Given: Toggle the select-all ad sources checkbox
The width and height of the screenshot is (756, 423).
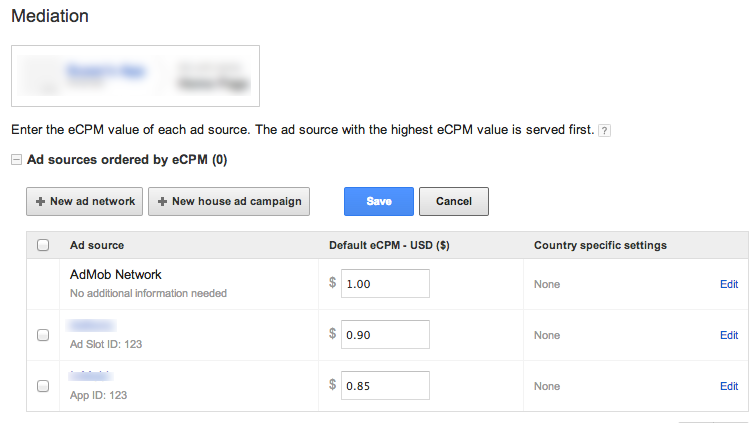Looking at the screenshot, I should [x=43, y=245].
